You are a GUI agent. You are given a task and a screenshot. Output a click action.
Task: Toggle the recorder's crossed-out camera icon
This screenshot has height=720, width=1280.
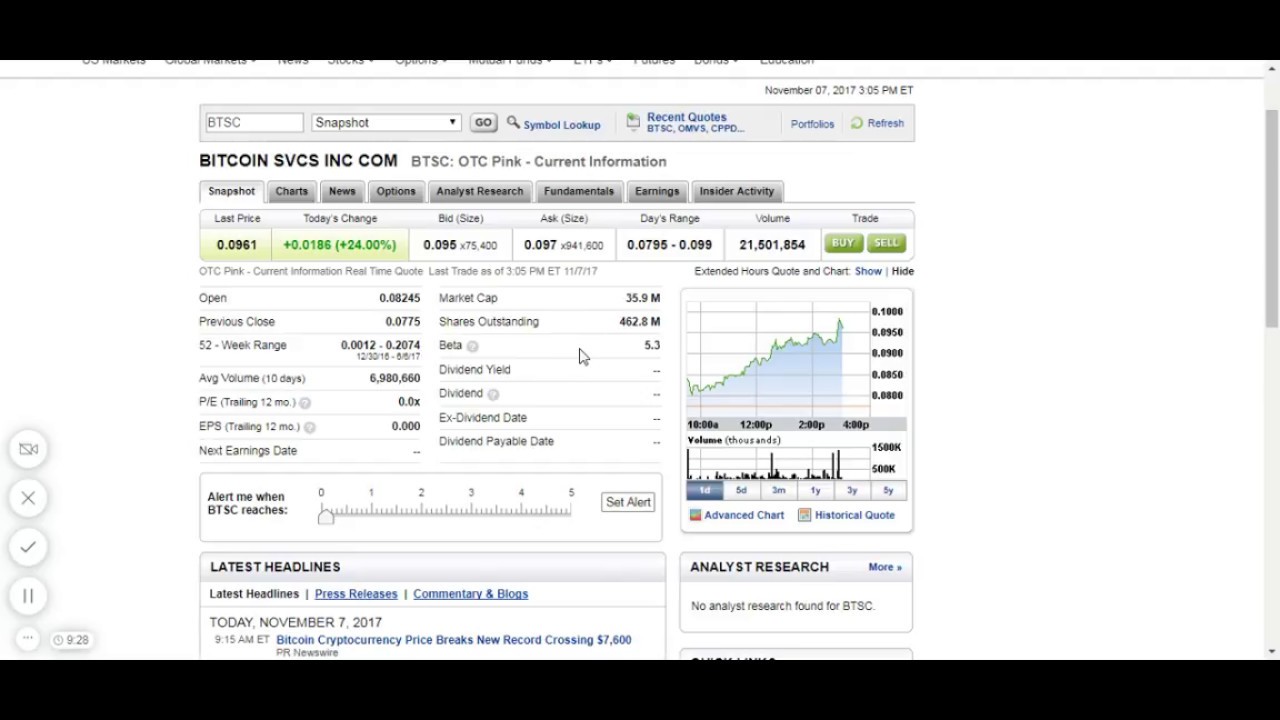pyautogui.click(x=28, y=449)
